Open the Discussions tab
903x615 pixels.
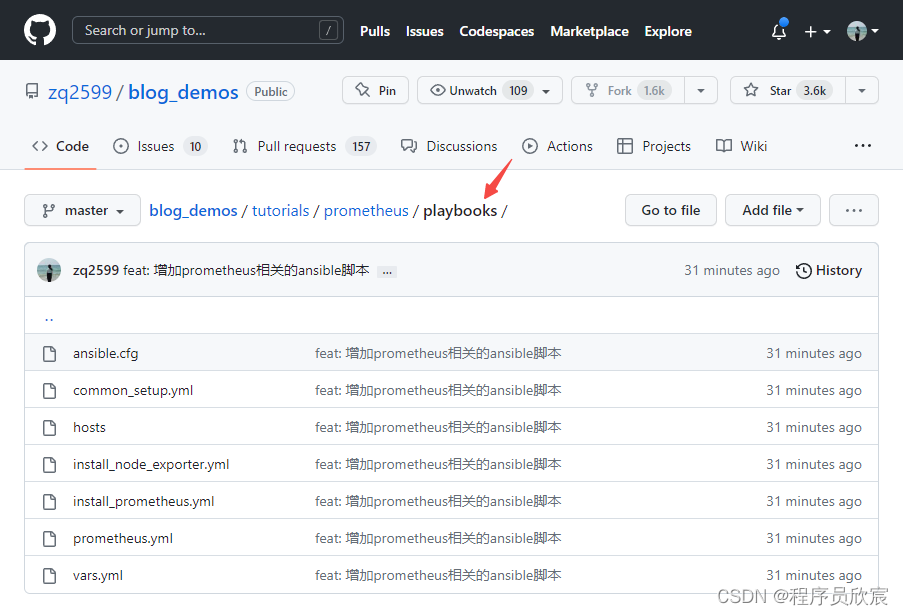click(x=449, y=146)
